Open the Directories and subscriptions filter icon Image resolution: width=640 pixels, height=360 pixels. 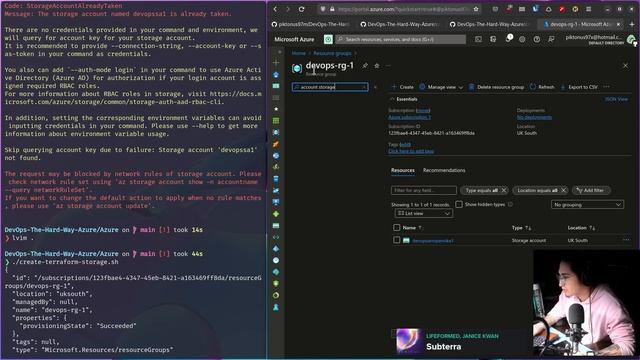[x=493, y=39]
